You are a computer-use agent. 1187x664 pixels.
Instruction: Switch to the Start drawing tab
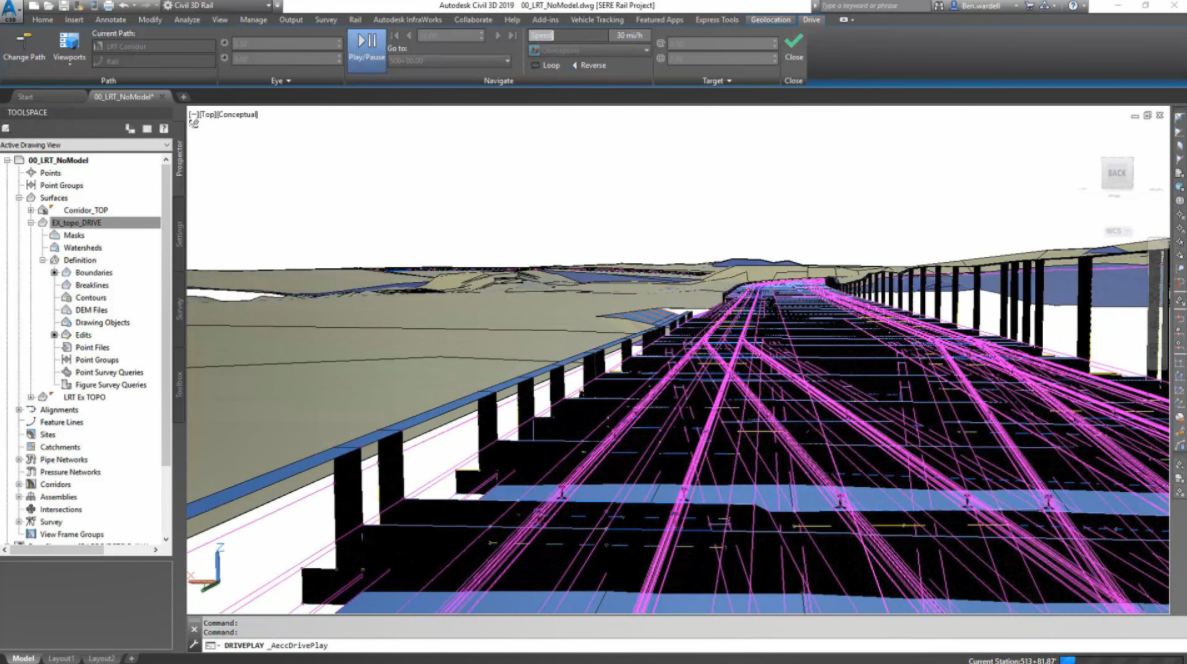click(26, 97)
